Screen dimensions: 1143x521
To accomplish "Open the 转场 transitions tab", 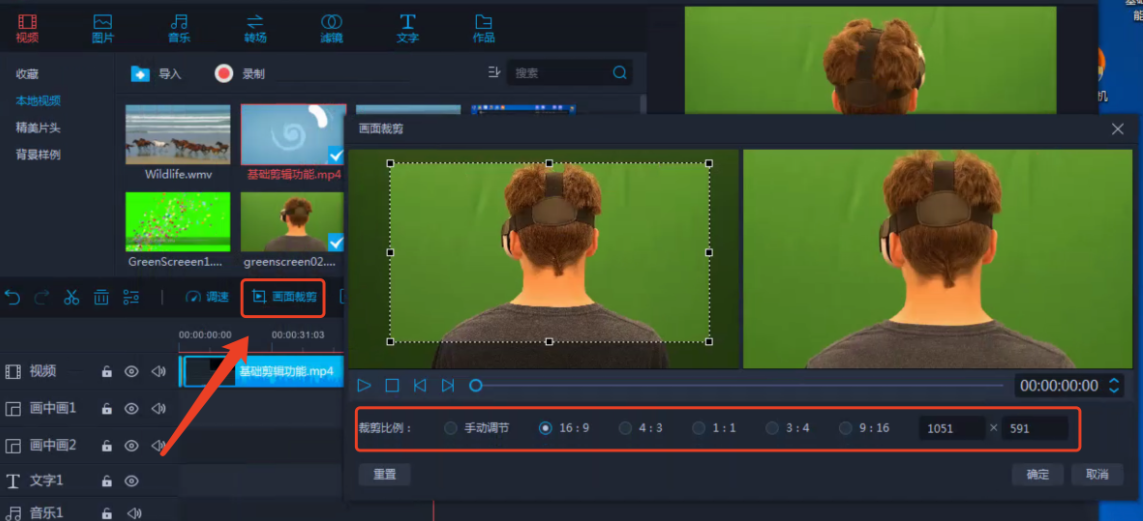I will [255, 29].
